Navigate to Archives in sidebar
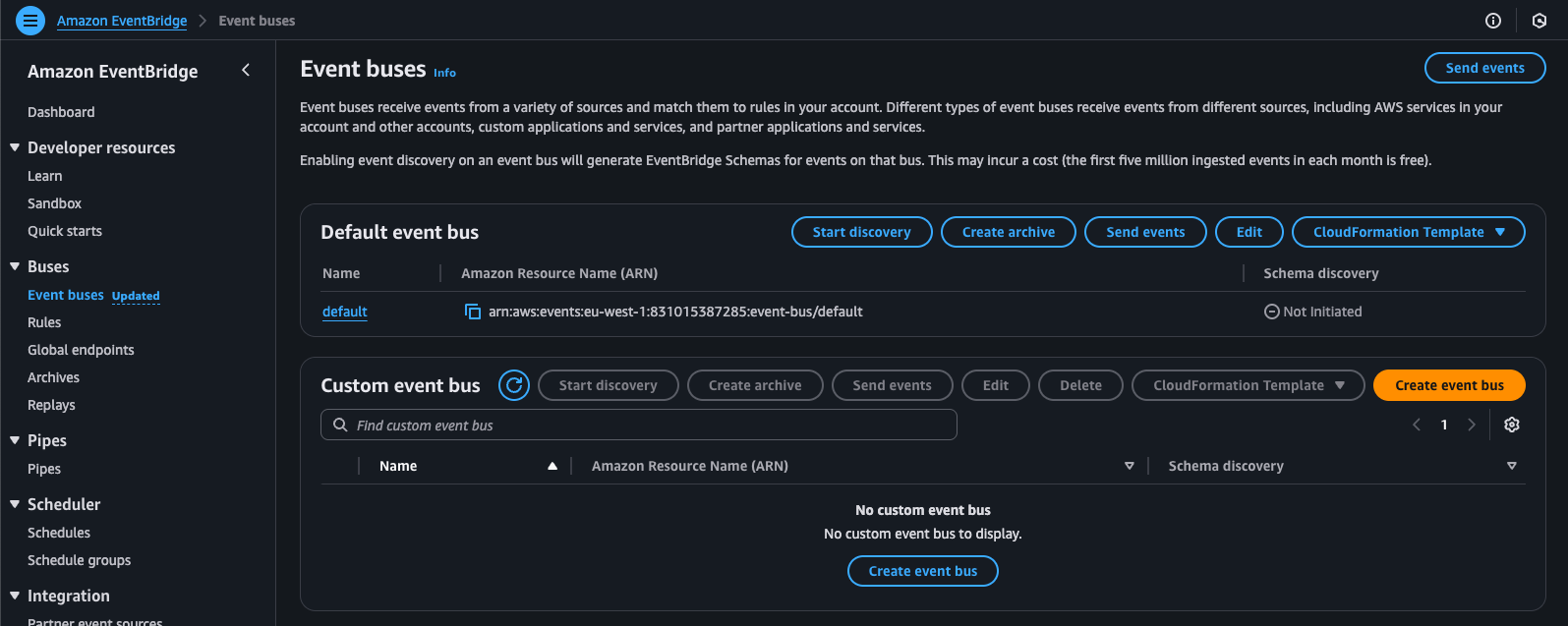The width and height of the screenshot is (1568, 626). click(53, 377)
